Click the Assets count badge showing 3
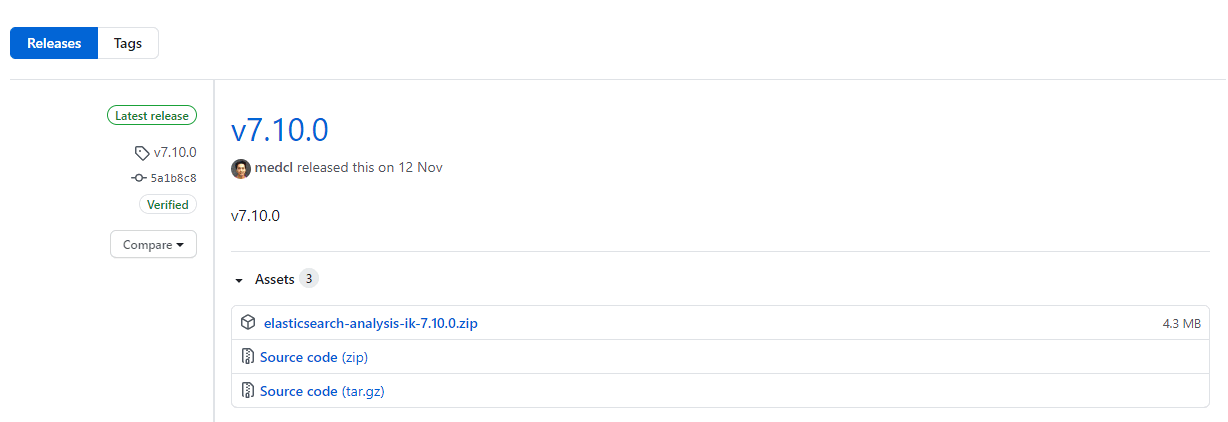The height and width of the screenshot is (422, 1228). click(x=309, y=279)
